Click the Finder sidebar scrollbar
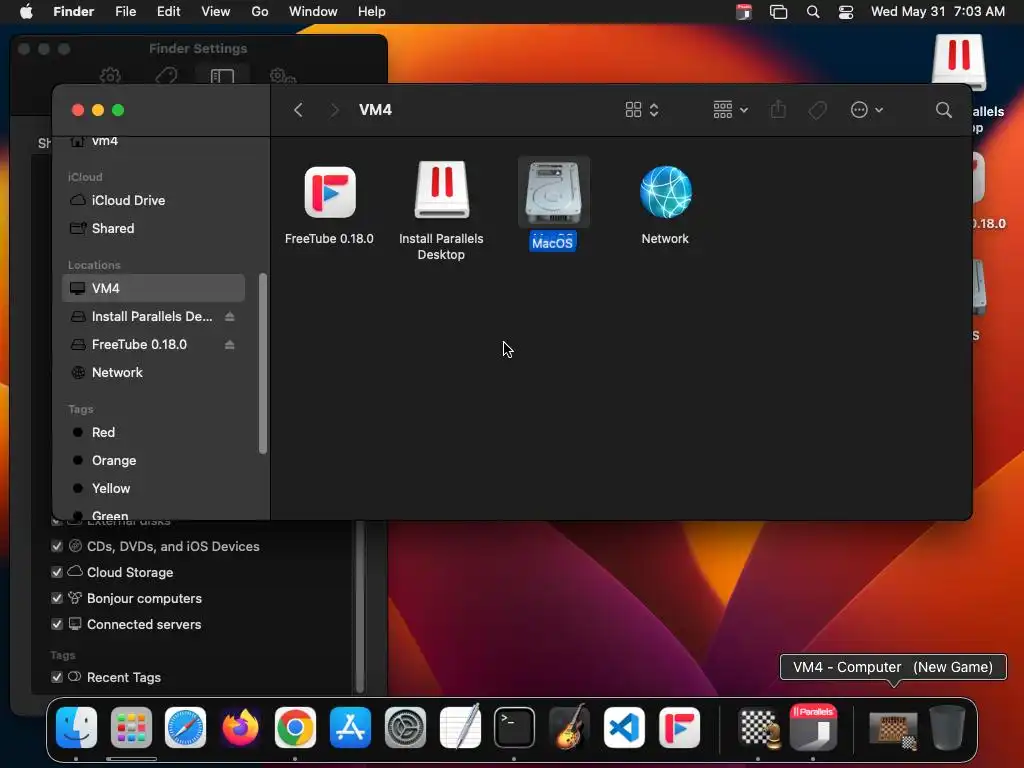 (x=263, y=363)
